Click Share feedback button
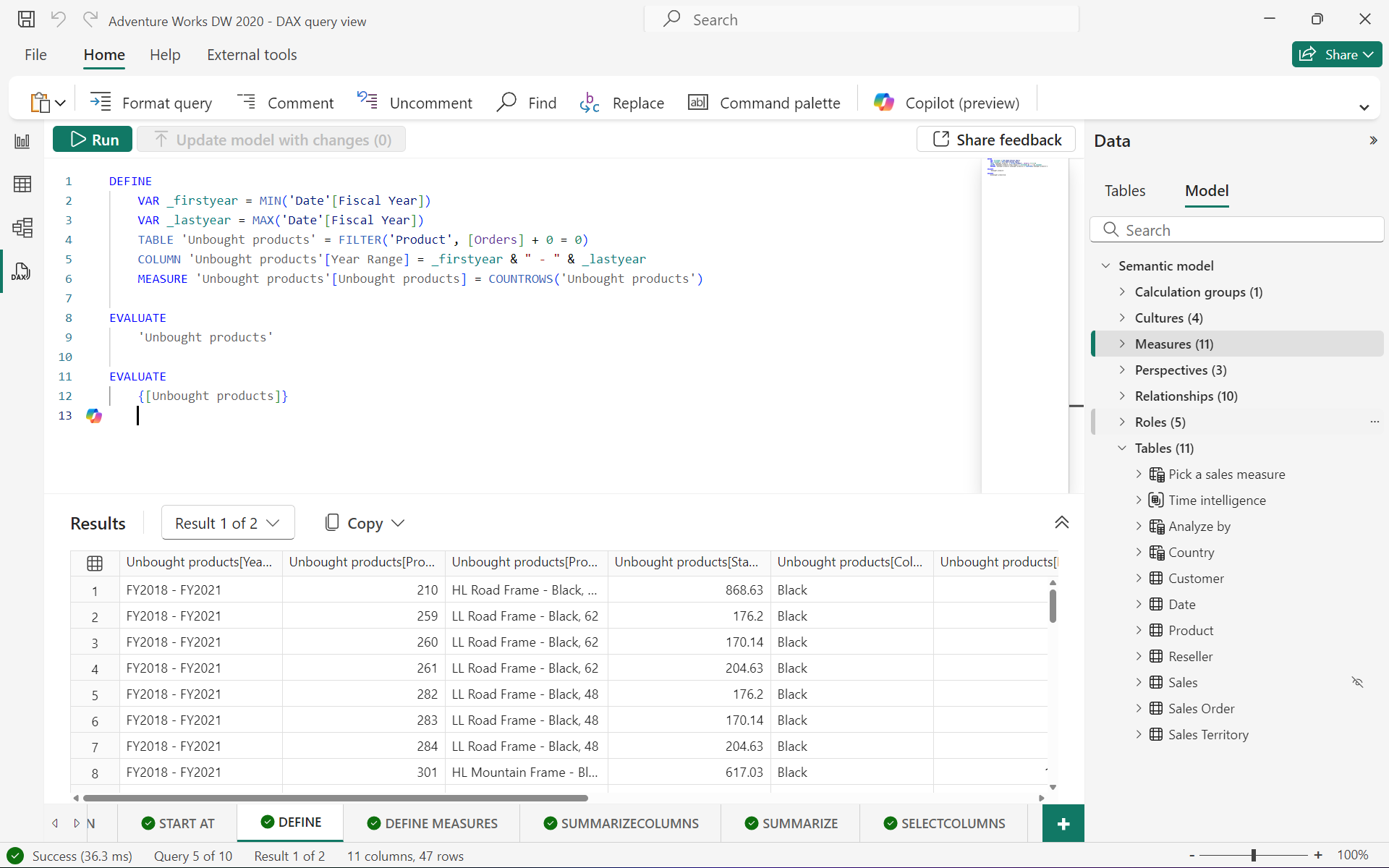 [x=996, y=139]
